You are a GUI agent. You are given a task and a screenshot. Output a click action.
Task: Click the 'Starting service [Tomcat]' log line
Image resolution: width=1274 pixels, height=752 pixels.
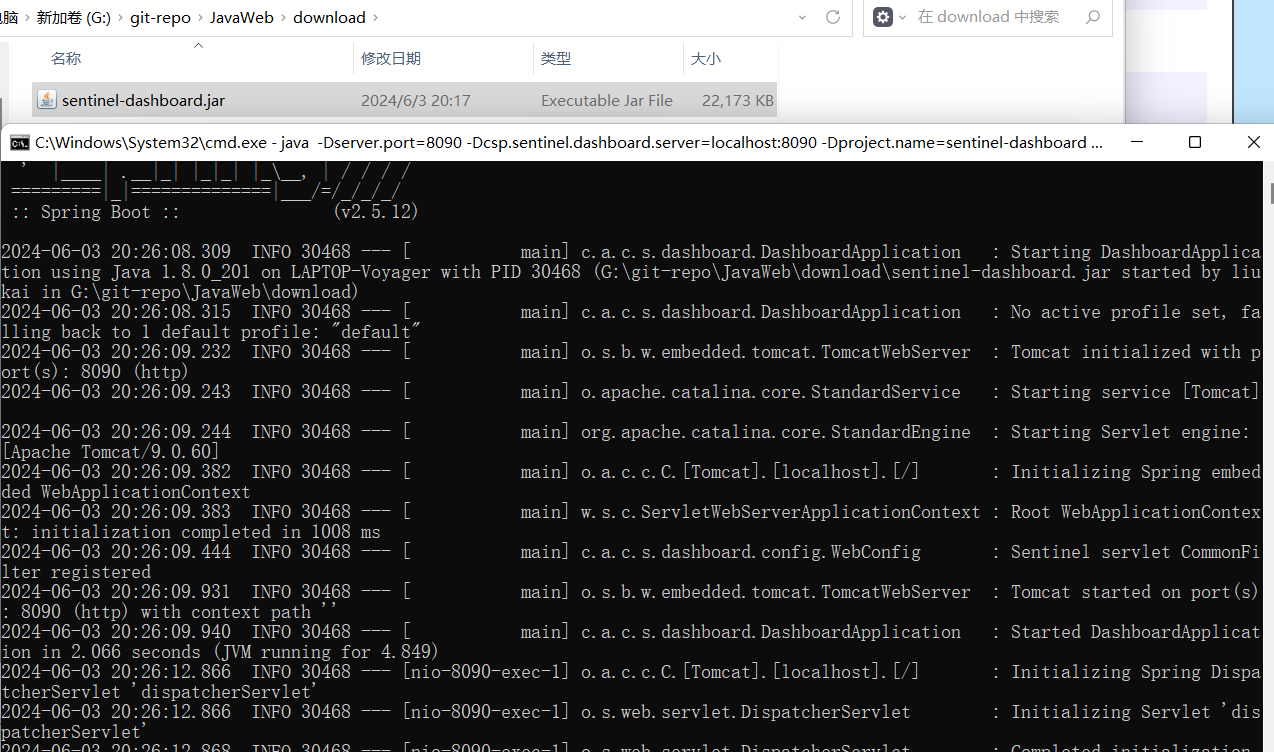(630, 392)
